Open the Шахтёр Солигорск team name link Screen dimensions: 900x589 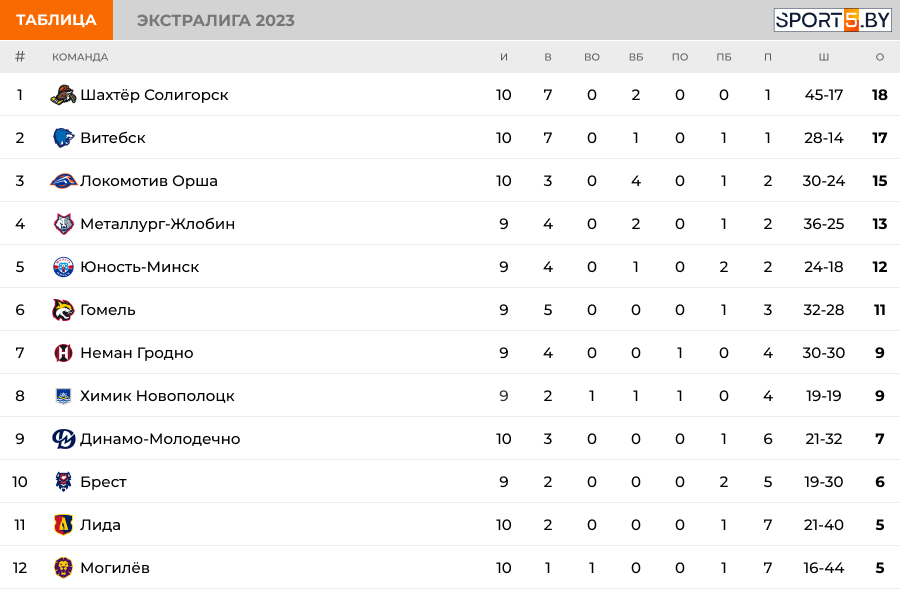click(154, 95)
